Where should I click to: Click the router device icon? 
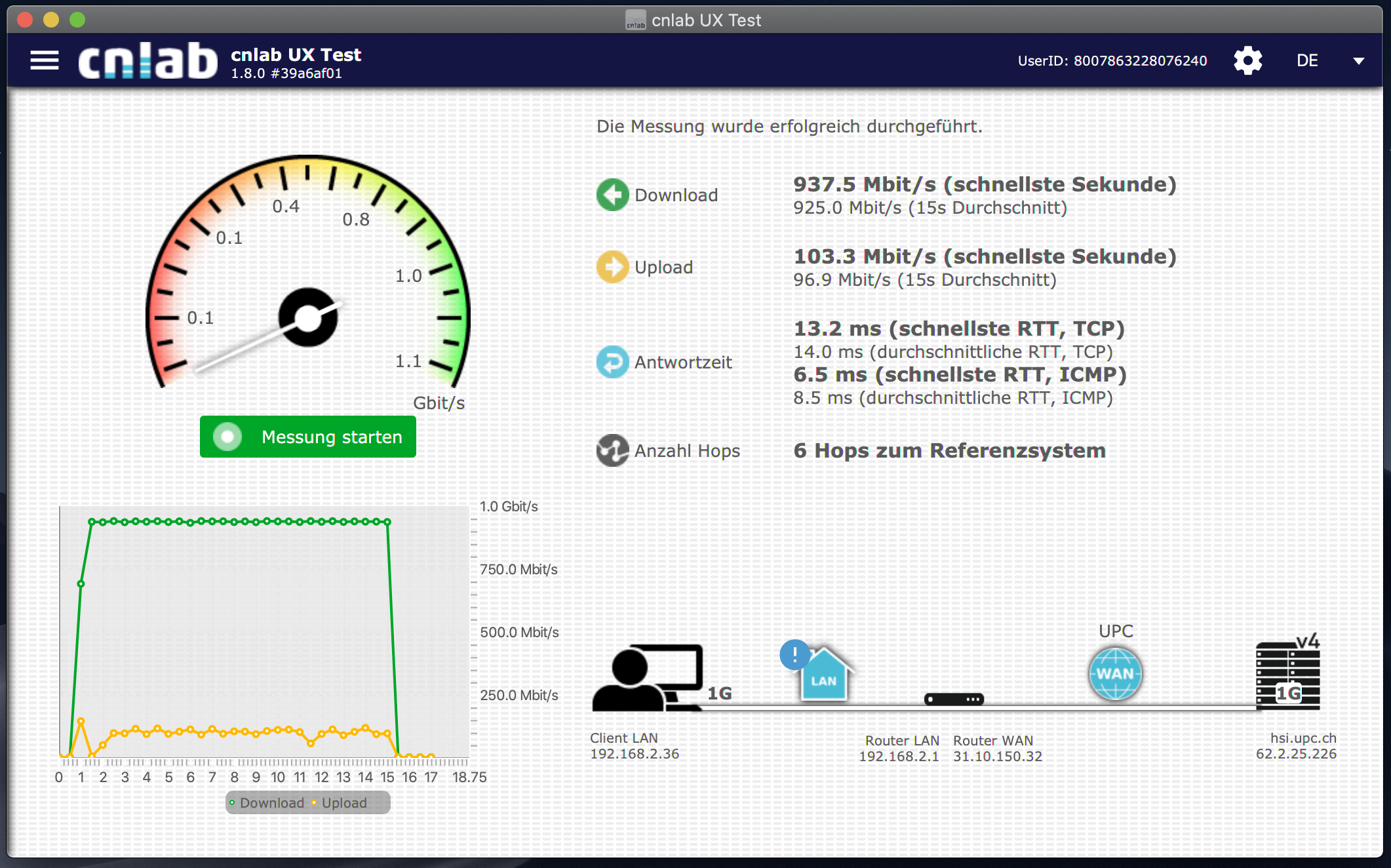coord(954,699)
